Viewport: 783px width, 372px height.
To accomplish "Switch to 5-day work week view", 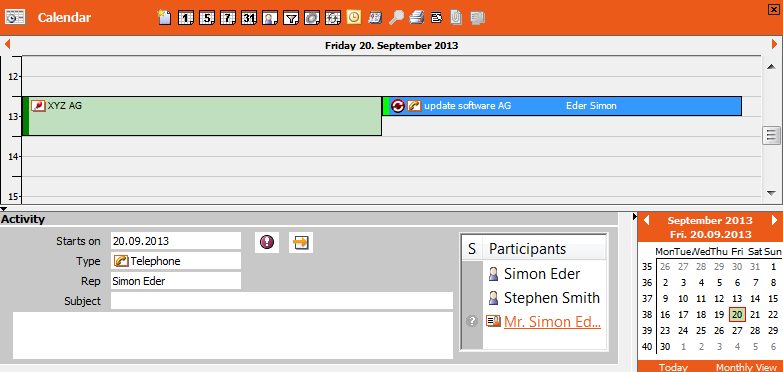I will 207,18.
